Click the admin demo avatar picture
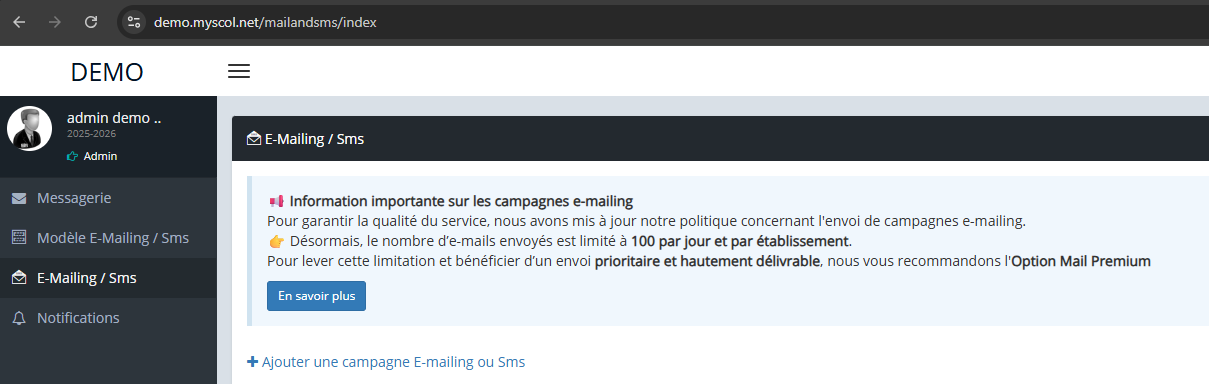The image size is (1209, 384). pos(30,128)
